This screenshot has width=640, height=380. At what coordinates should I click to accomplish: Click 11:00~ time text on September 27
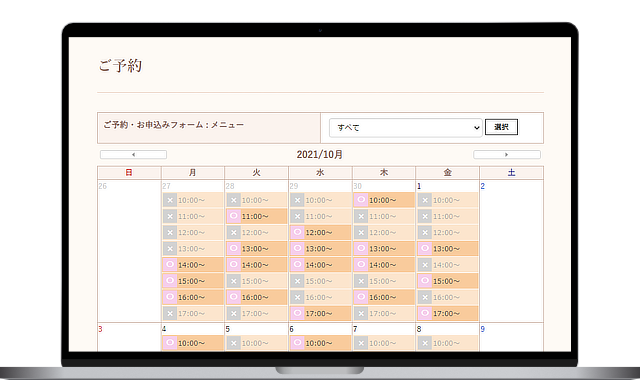191,216
